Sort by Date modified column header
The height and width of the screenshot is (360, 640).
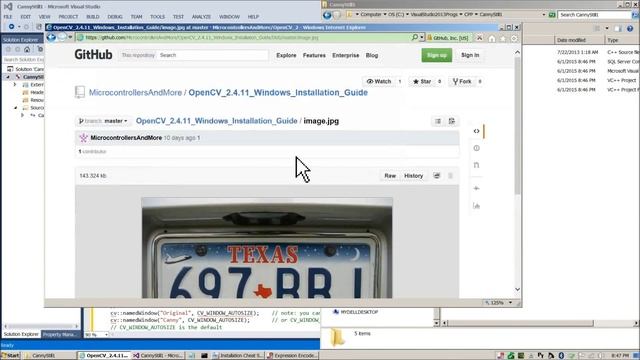pos(579,40)
